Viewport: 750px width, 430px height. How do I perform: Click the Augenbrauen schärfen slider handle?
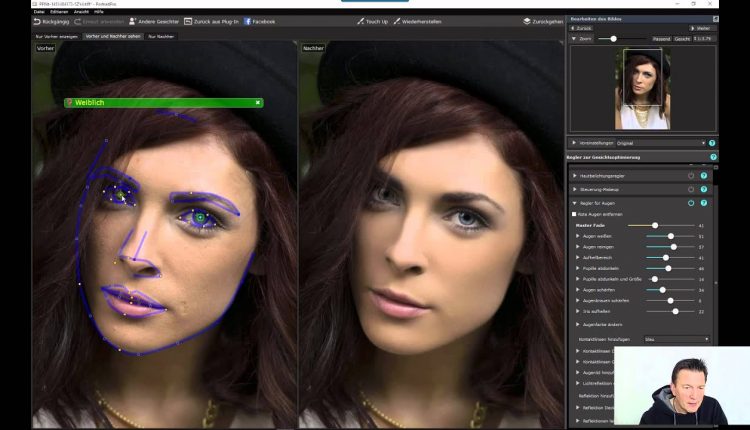tap(670, 300)
